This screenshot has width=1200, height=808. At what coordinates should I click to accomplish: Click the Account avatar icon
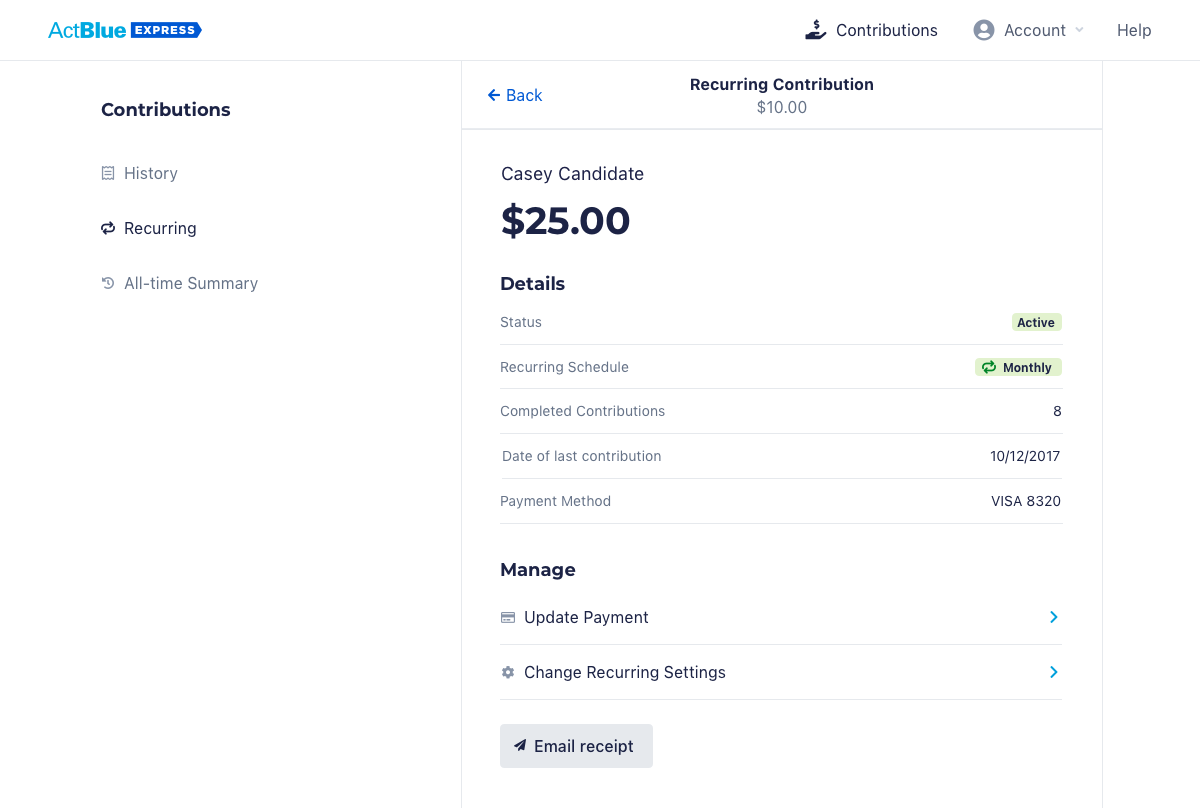984,30
